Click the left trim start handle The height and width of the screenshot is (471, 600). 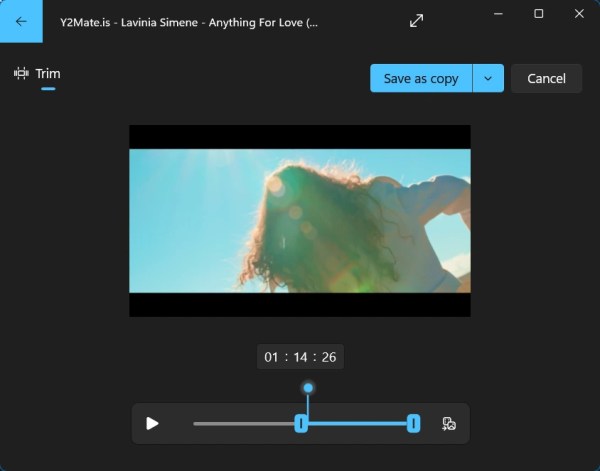301,424
